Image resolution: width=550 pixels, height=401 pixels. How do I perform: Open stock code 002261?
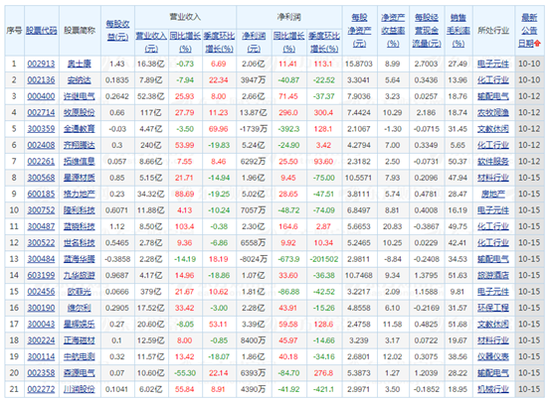pyautogui.click(x=41, y=161)
